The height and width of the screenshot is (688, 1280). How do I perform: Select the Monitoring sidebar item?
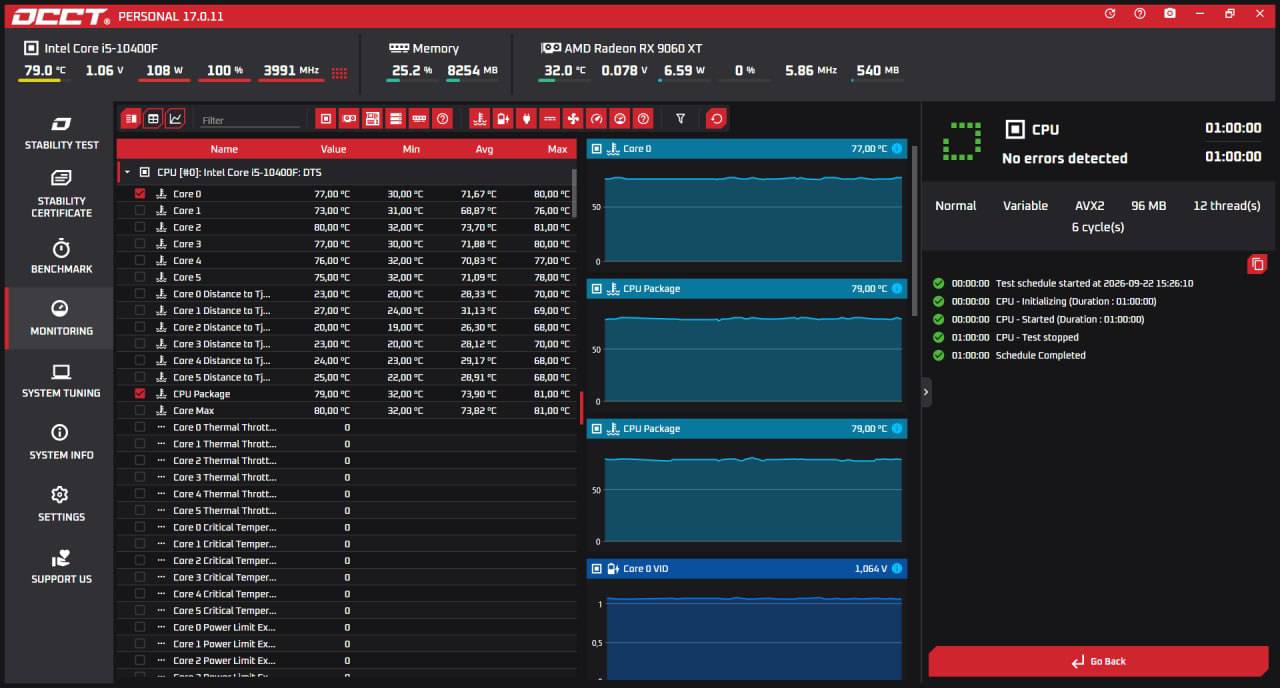[x=61, y=318]
